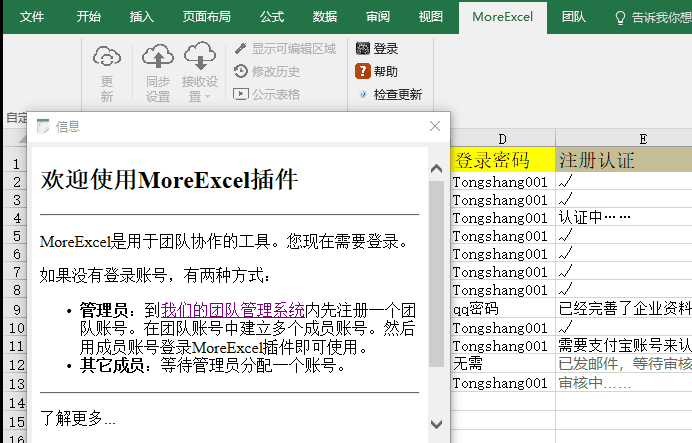Image resolution: width=692 pixels, height=443 pixels.
Task: Open the 我们的团队管理系统 link
Action: pos(233,310)
